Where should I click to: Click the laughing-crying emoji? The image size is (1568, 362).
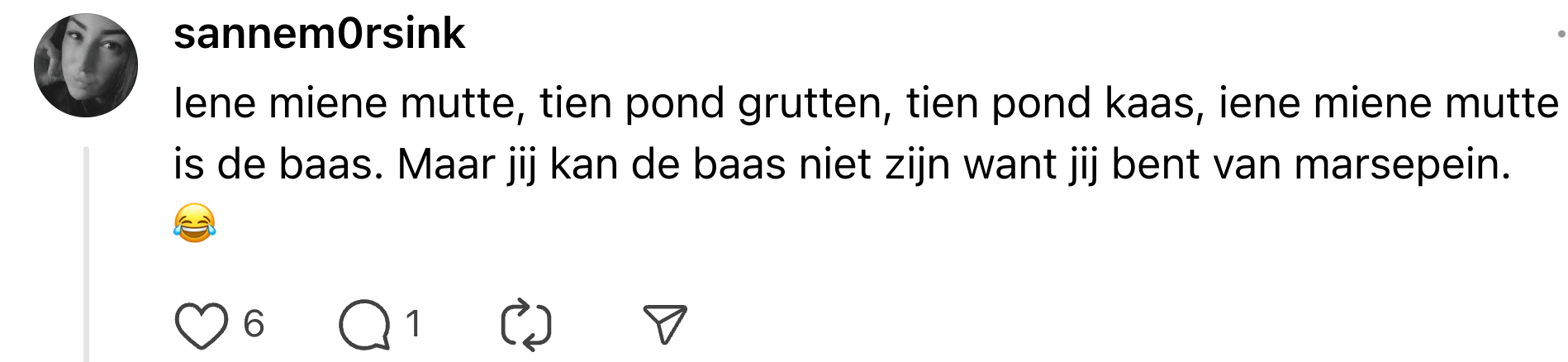194,223
